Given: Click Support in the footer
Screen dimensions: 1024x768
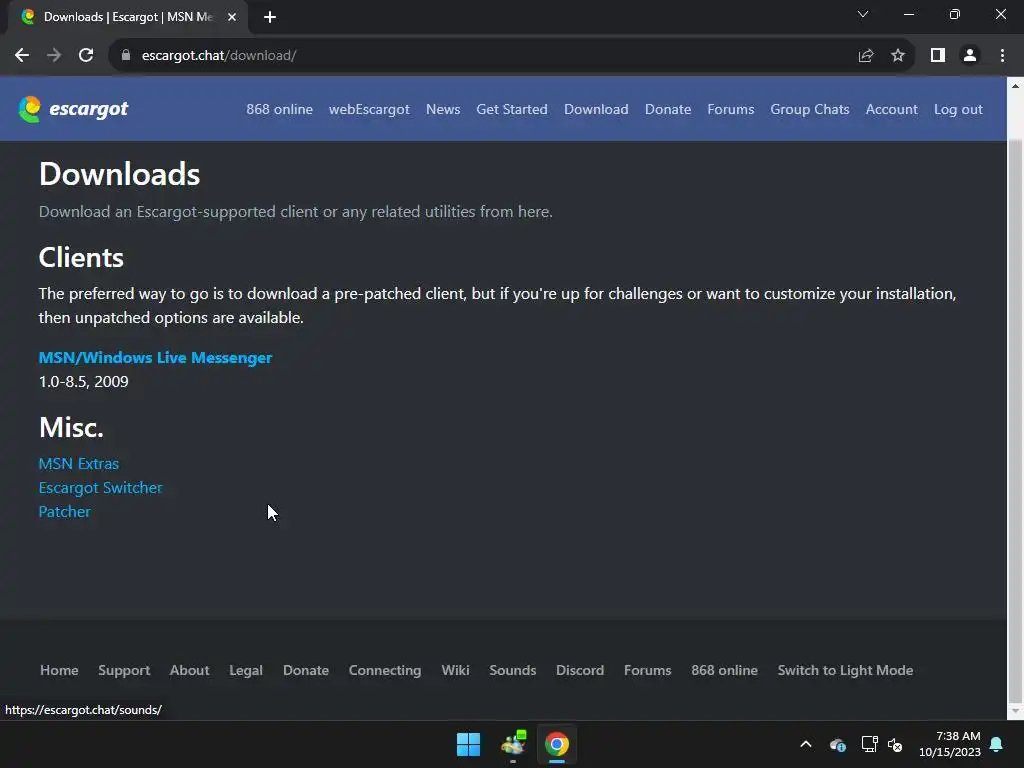Looking at the screenshot, I should click(x=124, y=670).
